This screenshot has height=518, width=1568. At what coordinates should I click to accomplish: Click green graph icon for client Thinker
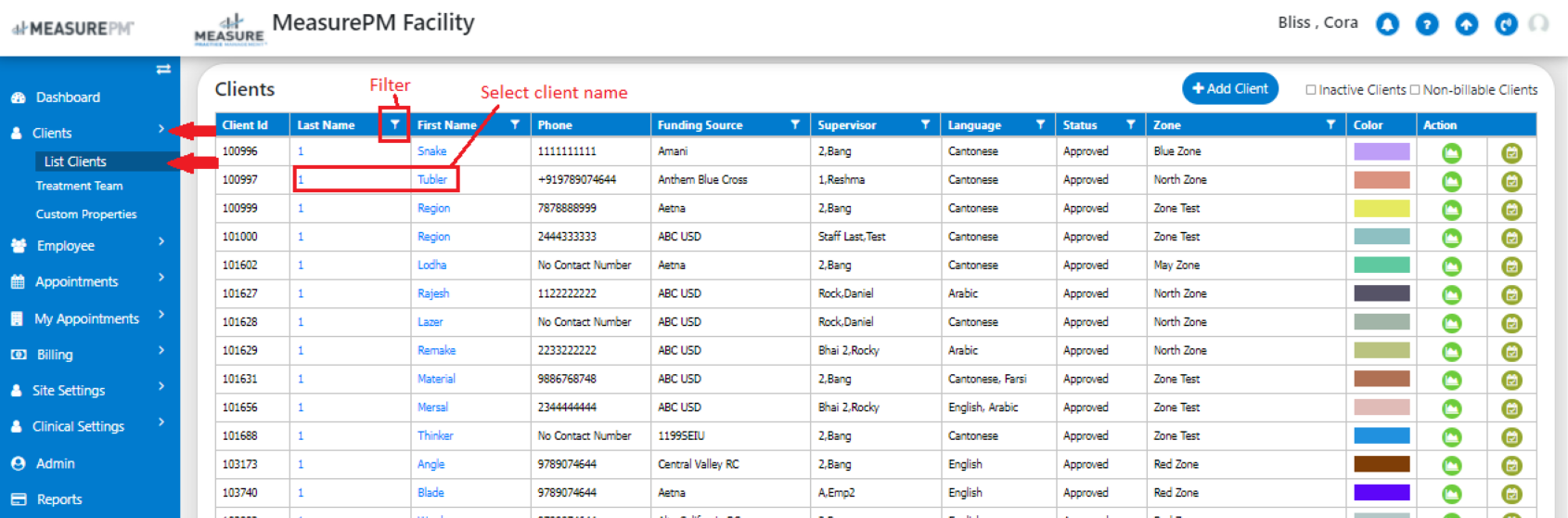1452,437
